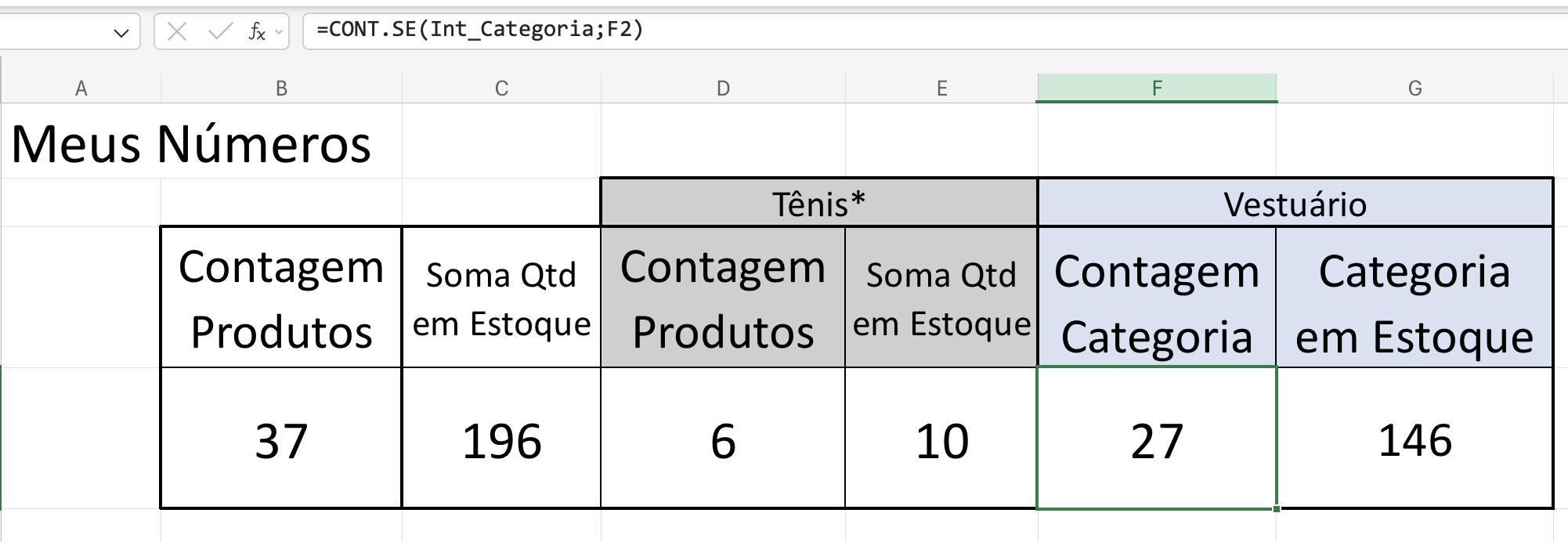The image size is (1568, 542).
Task: Select column A header
Action: point(81,88)
